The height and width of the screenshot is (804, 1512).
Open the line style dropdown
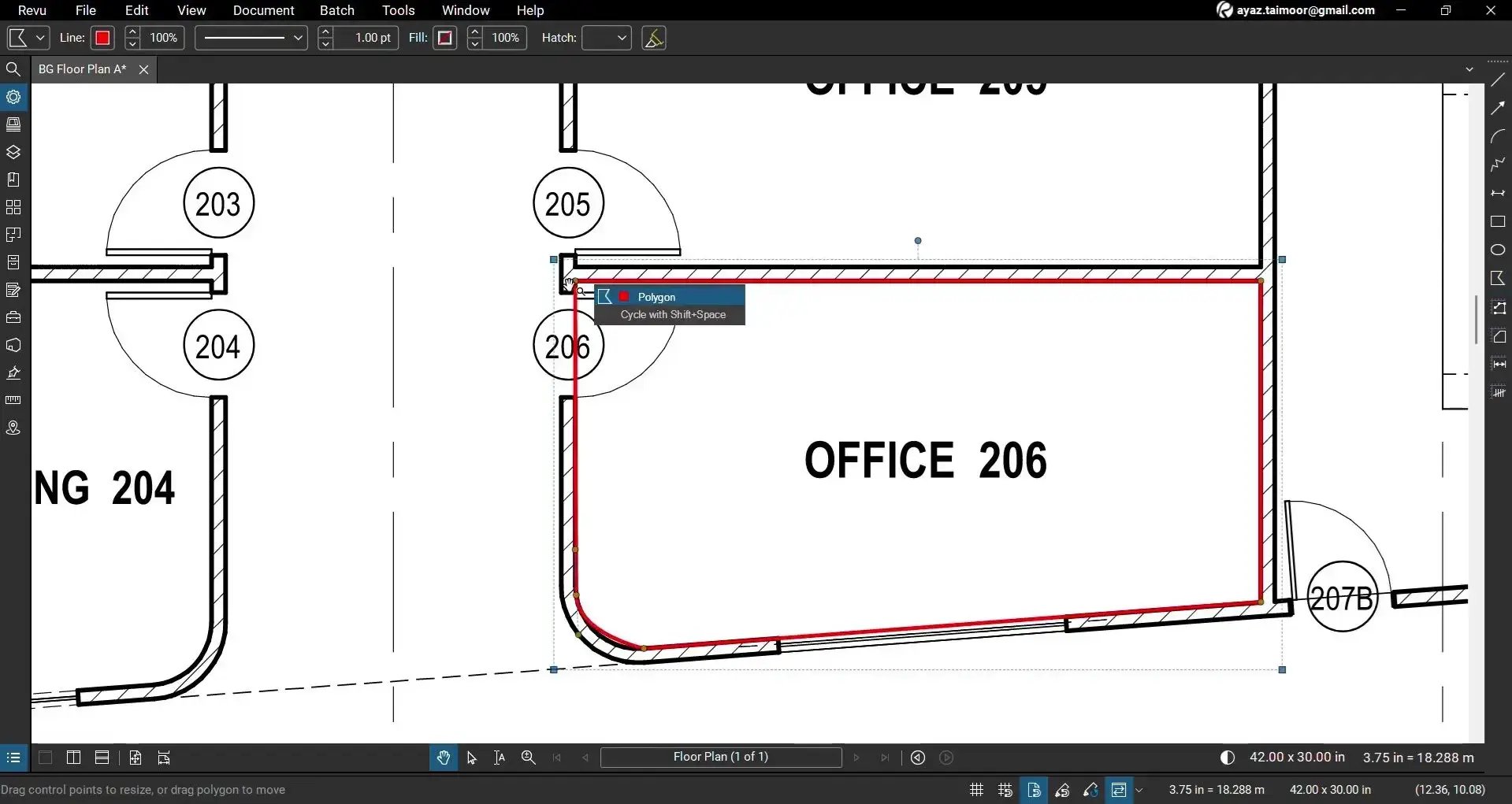(250, 37)
